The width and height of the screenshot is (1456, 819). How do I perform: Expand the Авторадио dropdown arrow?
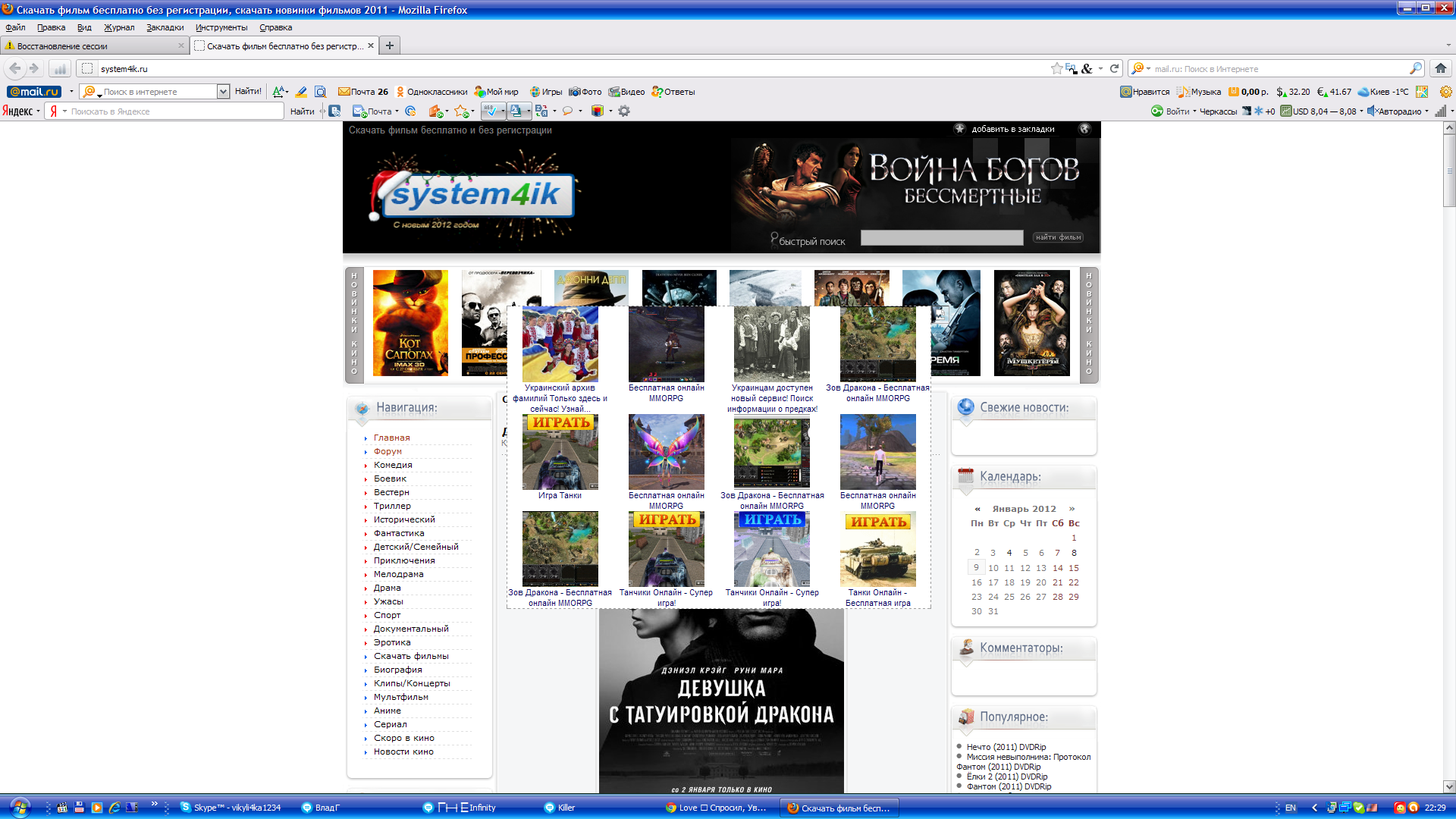point(1426,111)
